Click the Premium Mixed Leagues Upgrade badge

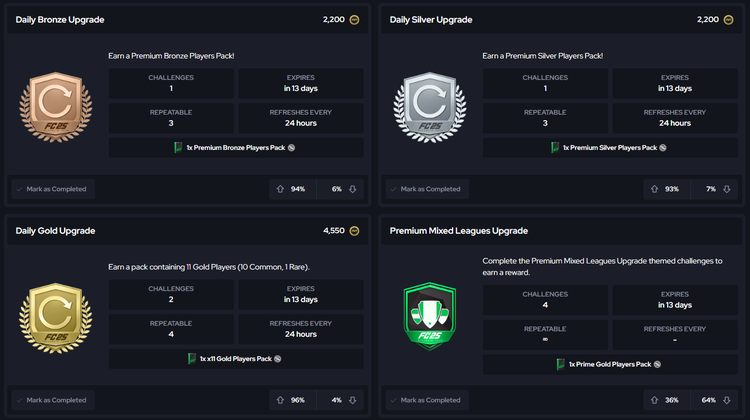click(429, 312)
